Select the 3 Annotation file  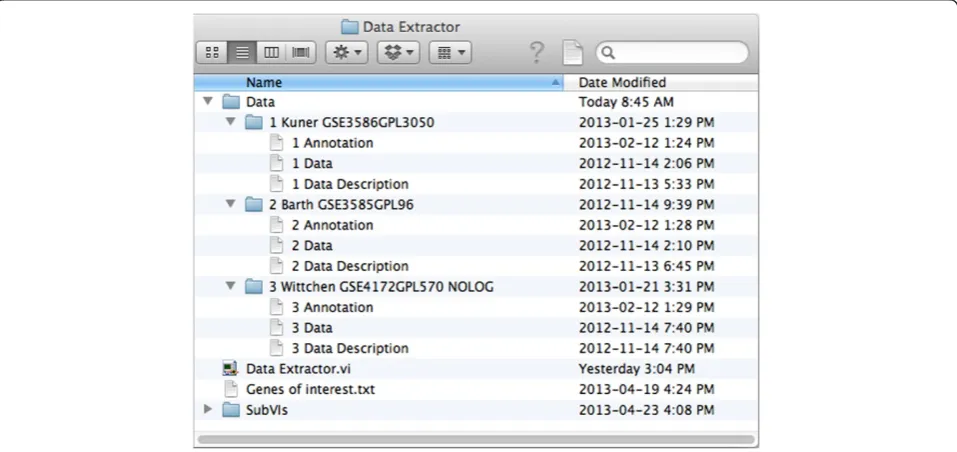pos(332,307)
